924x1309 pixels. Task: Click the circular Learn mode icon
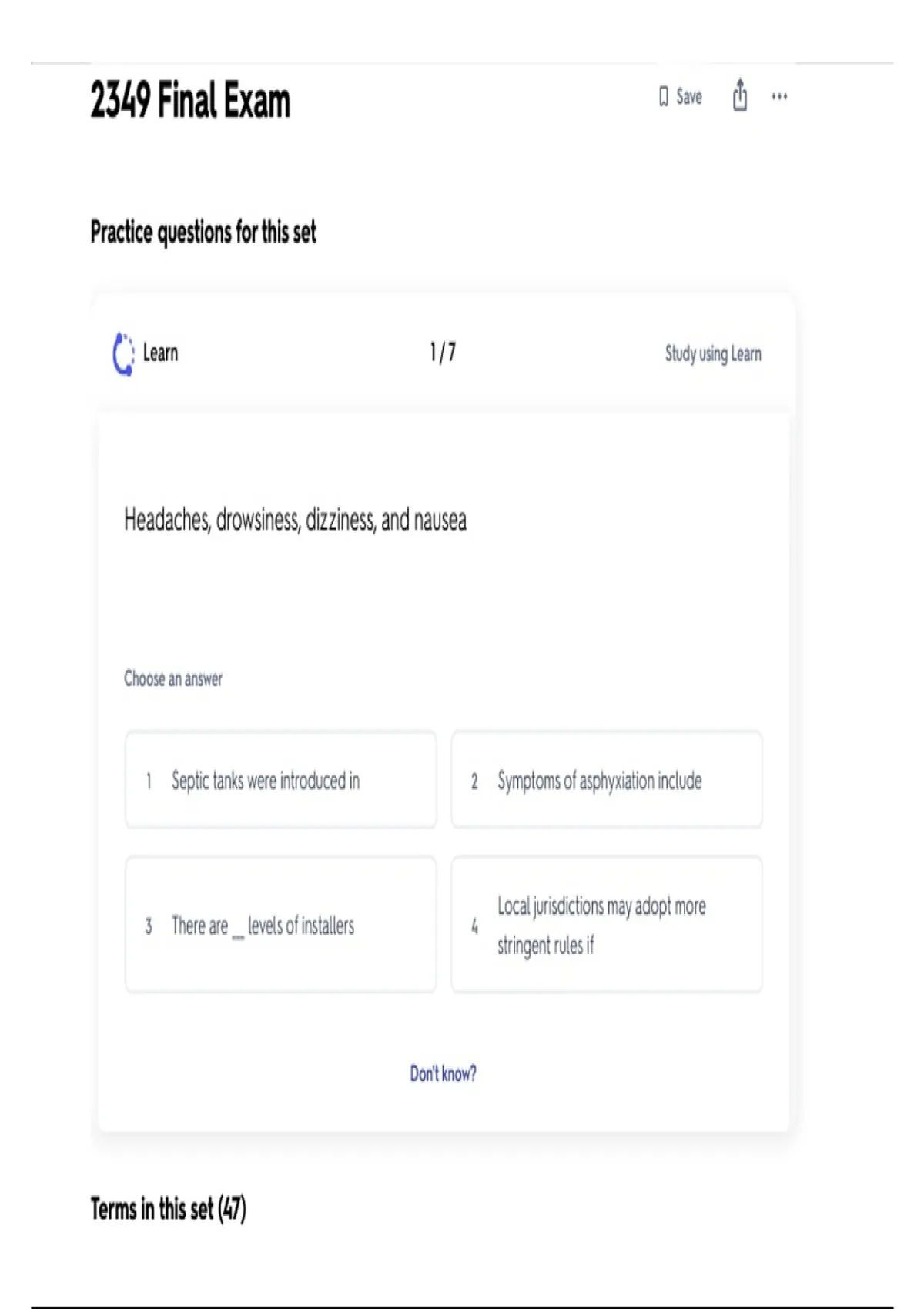(123, 354)
